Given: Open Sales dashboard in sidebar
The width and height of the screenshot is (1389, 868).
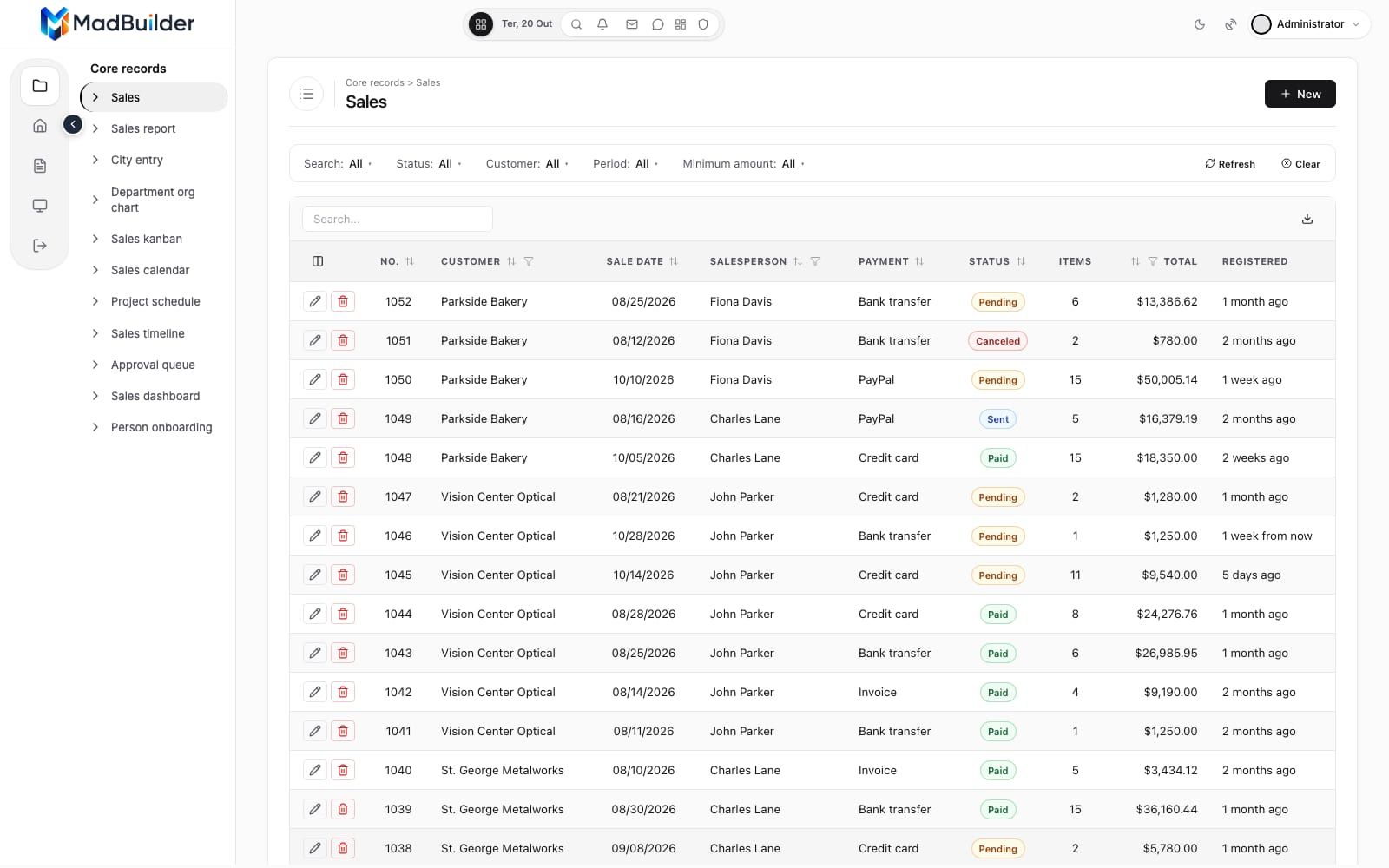Looking at the screenshot, I should point(155,396).
